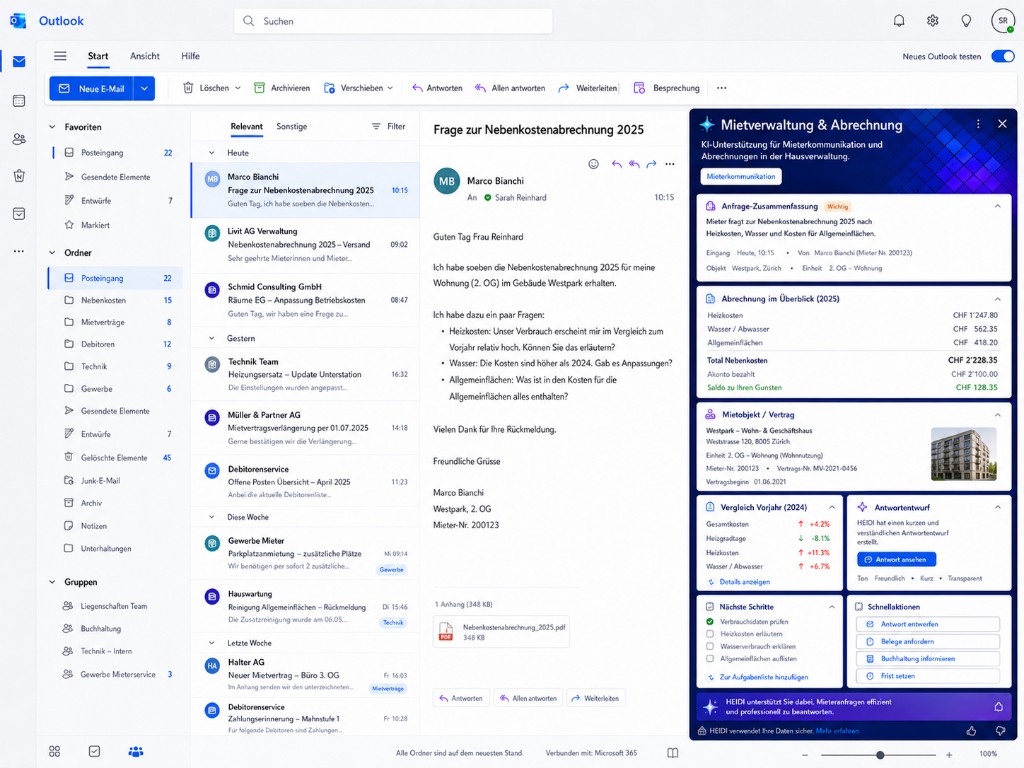Collapse the Gruppen section
1024x768 pixels.
[52, 582]
